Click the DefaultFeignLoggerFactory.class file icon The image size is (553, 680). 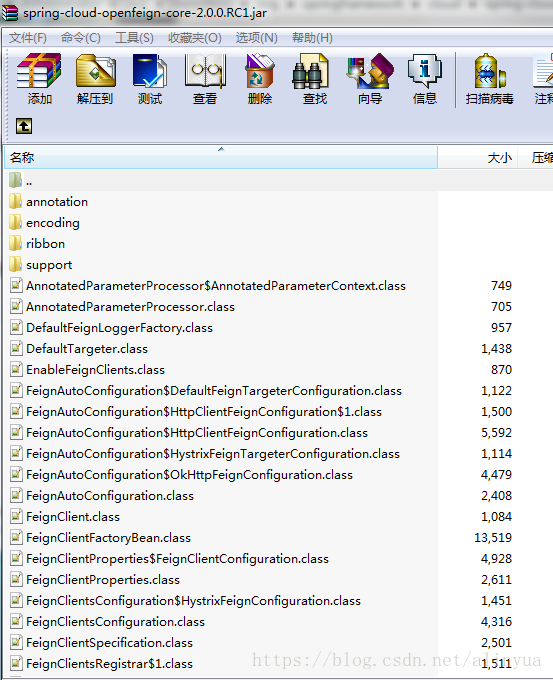[x=16, y=327]
